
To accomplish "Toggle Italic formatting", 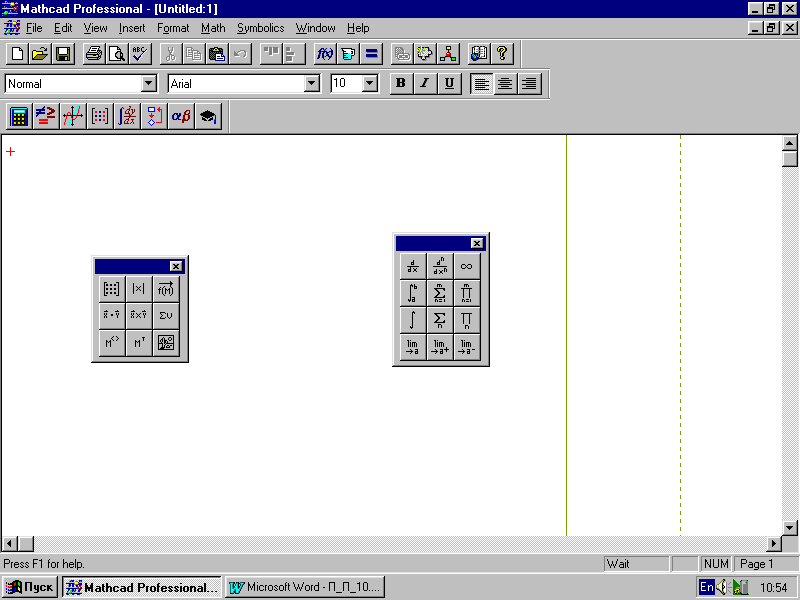I will click(x=424, y=84).
